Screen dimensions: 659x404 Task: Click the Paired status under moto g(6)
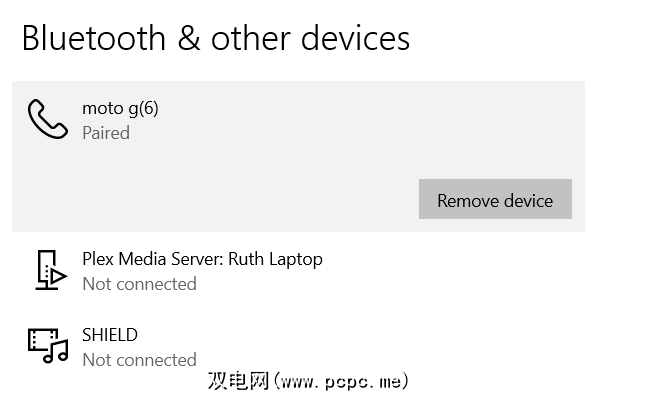click(x=106, y=132)
